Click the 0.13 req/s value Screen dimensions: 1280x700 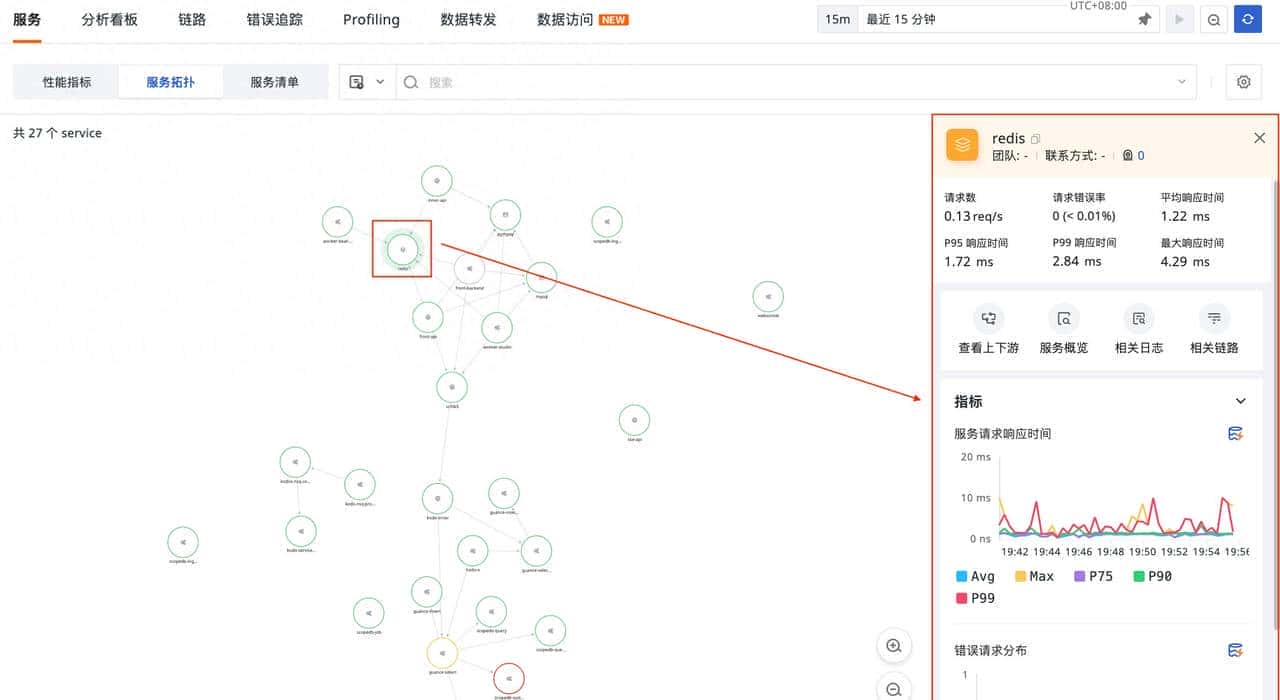point(974,216)
